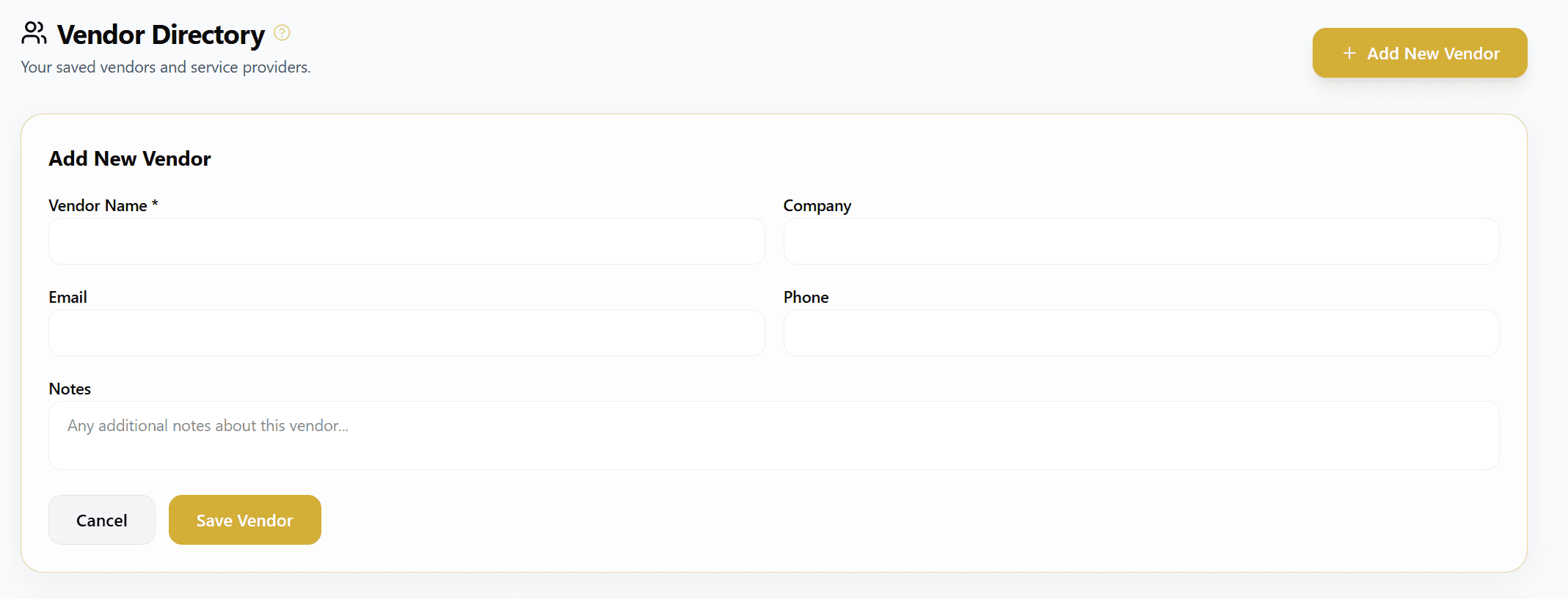This screenshot has height=599, width=1568.
Task: Click into the Company text field
Action: (x=1141, y=241)
